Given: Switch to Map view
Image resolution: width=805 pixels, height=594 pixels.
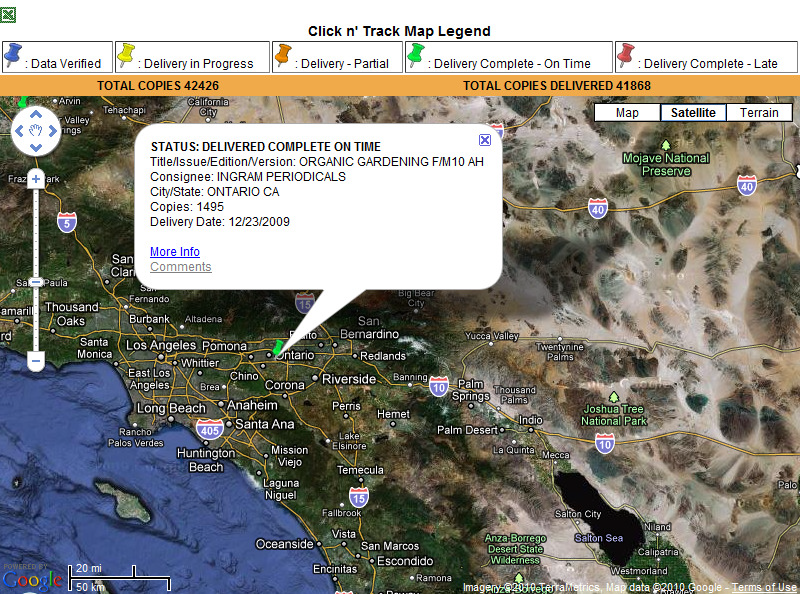Looking at the screenshot, I should [x=627, y=112].
